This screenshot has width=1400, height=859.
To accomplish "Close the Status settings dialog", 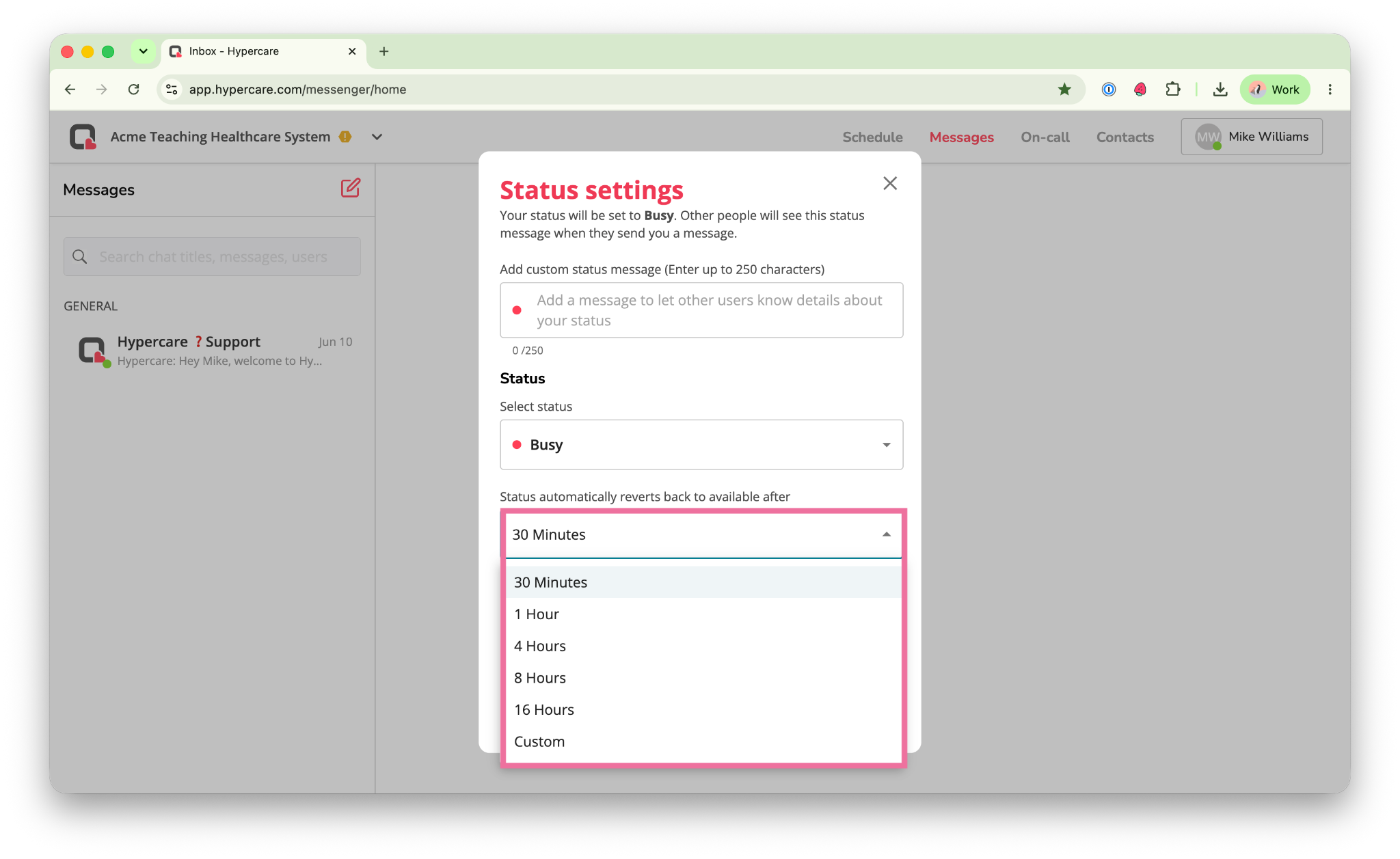I will 889,183.
